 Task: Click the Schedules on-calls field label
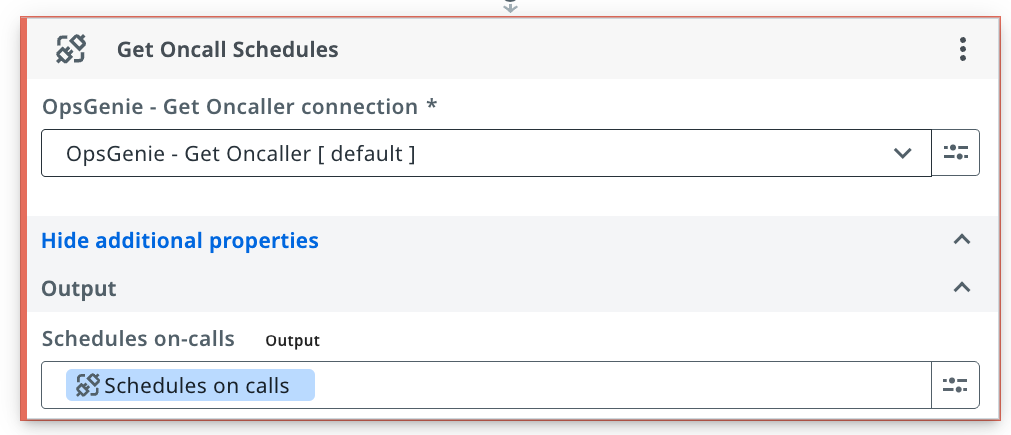coord(138,338)
